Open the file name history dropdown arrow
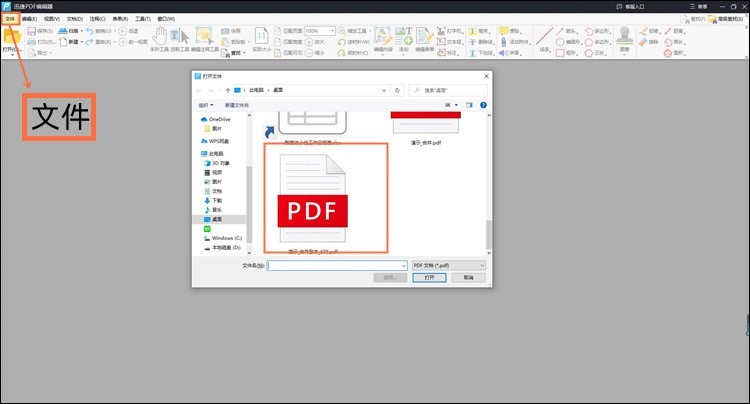This screenshot has width=750, height=404. click(404, 265)
